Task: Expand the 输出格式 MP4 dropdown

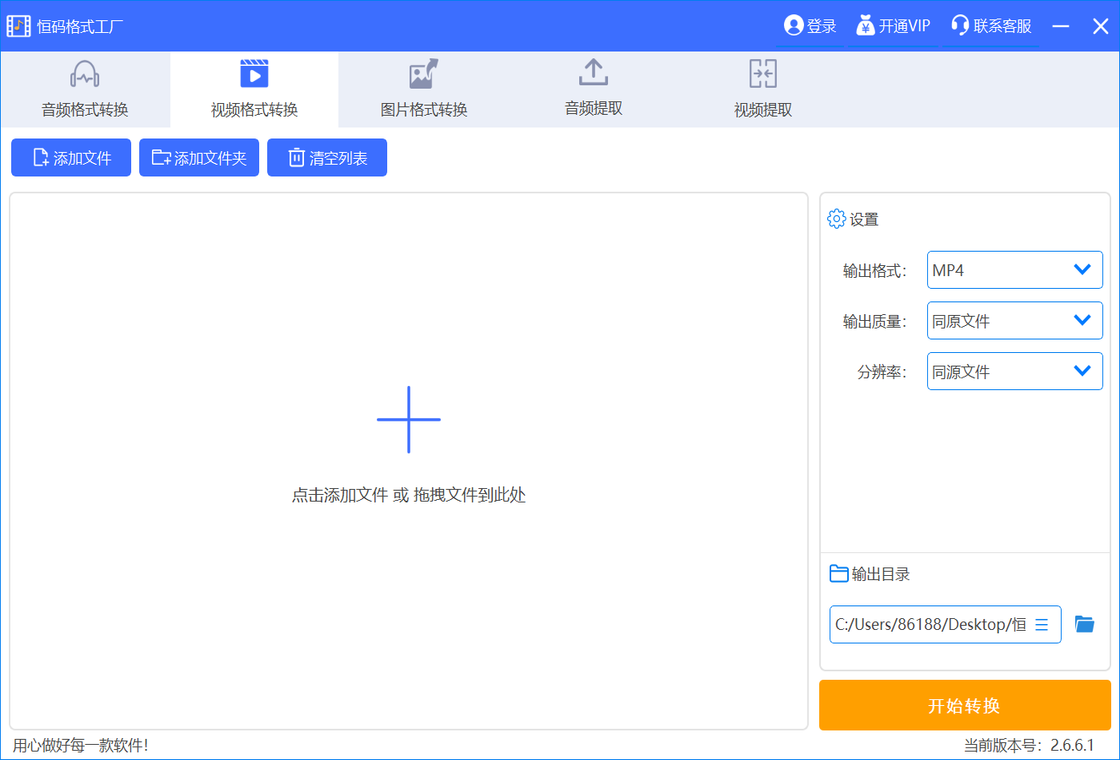Action: (x=1014, y=270)
